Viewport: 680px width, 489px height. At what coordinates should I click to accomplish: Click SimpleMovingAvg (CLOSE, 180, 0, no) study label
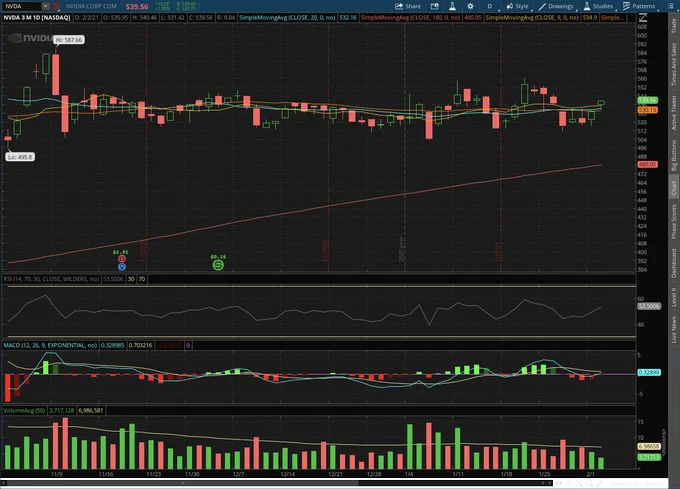pyautogui.click(x=410, y=18)
